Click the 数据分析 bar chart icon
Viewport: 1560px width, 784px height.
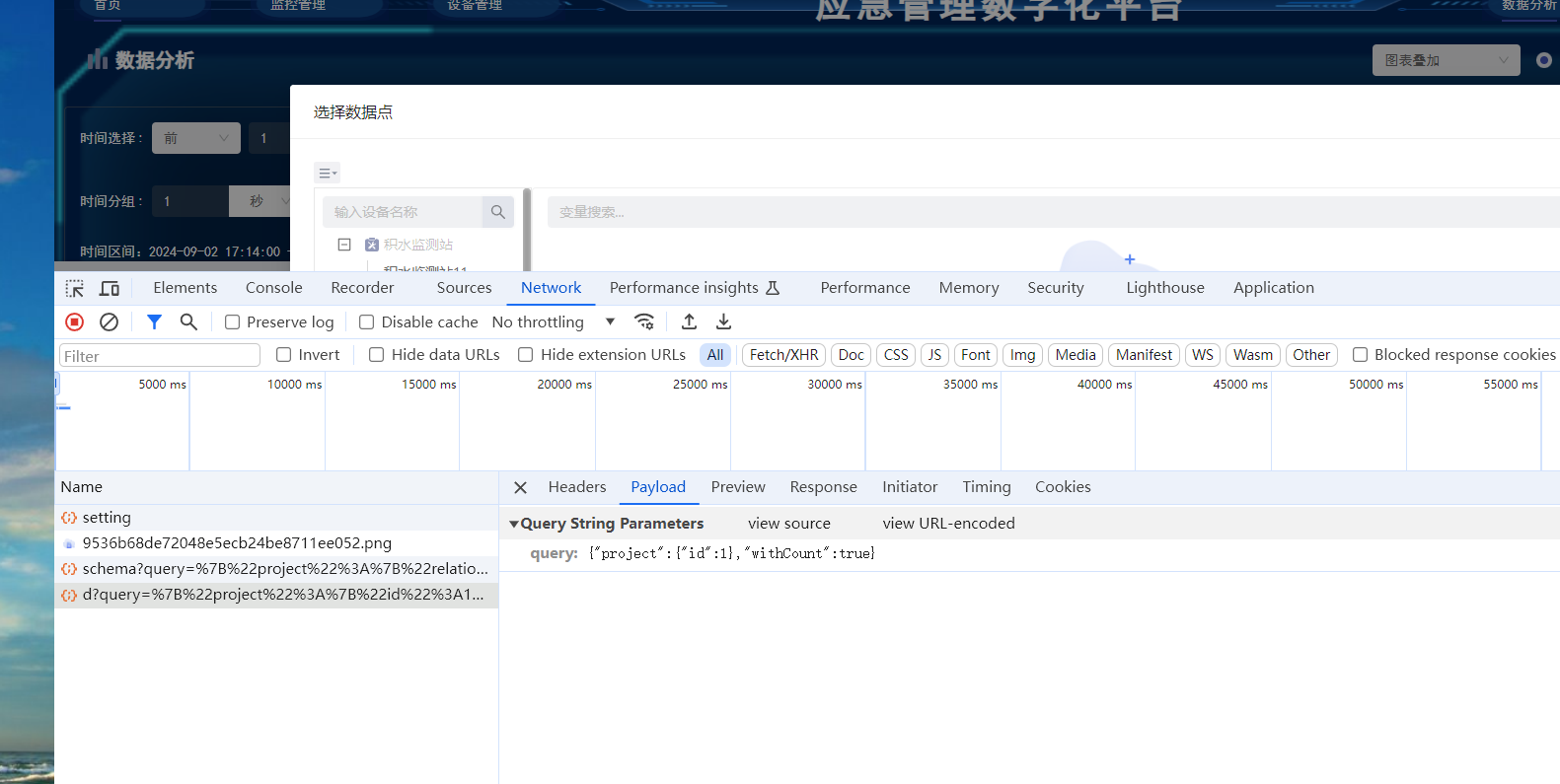[x=97, y=60]
